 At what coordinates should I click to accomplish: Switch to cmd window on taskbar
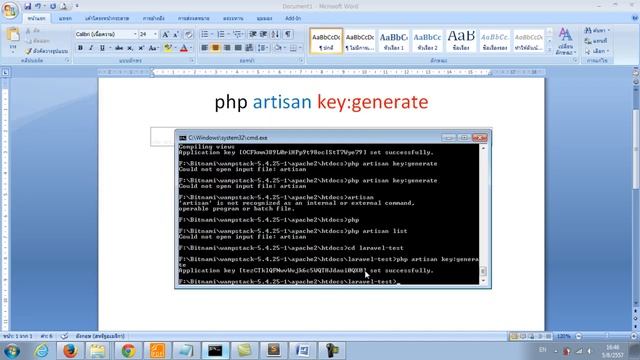point(215,351)
